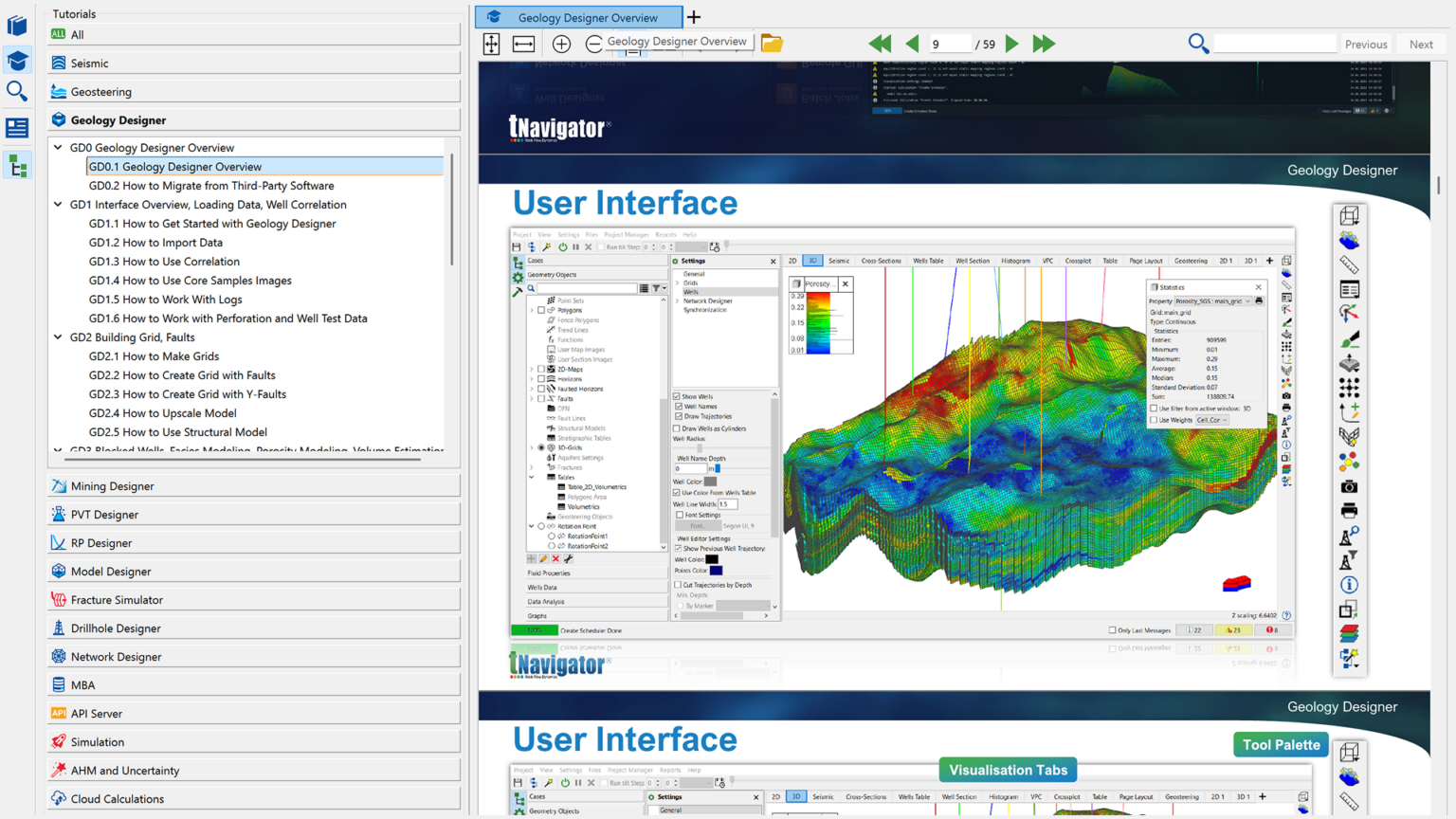
Task: Collapse the GD1 Interface Overview node
Action: click(59, 205)
